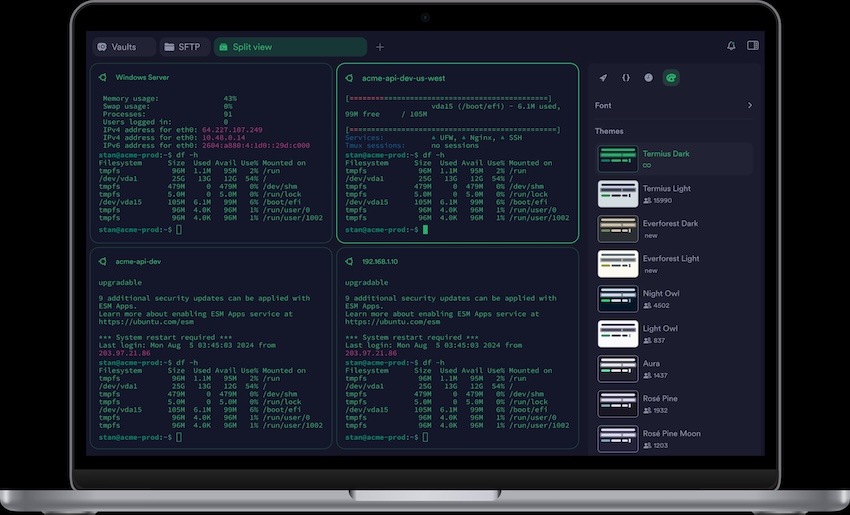Toggle the right sidebar panel icon
850x515 pixels.
753,46
